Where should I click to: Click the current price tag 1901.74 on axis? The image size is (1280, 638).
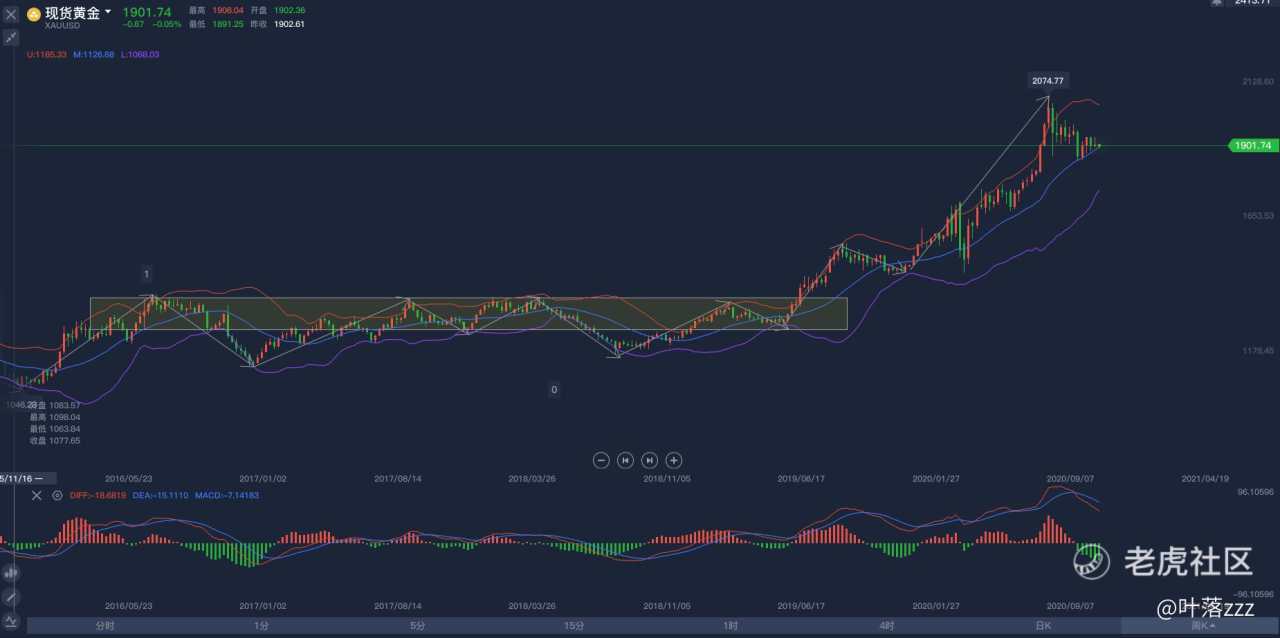point(1252,146)
